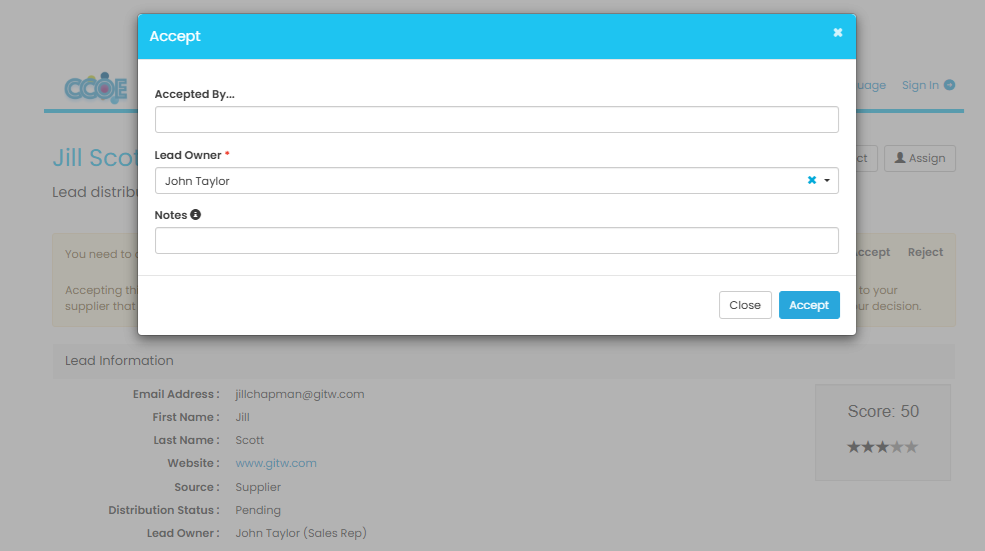The image size is (985, 551).
Task: Clear the John Taylor lead owner selection
Action: [x=812, y=180]
